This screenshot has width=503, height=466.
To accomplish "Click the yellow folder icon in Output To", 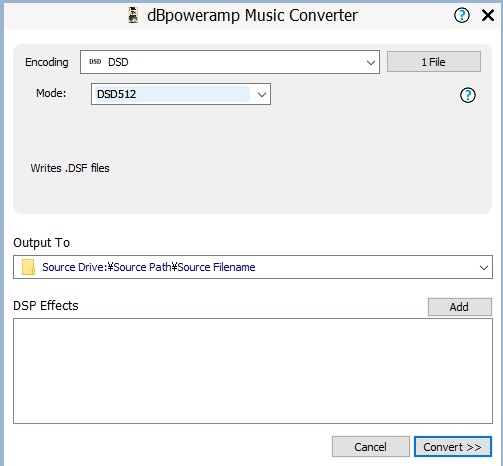I will point(28,267).
